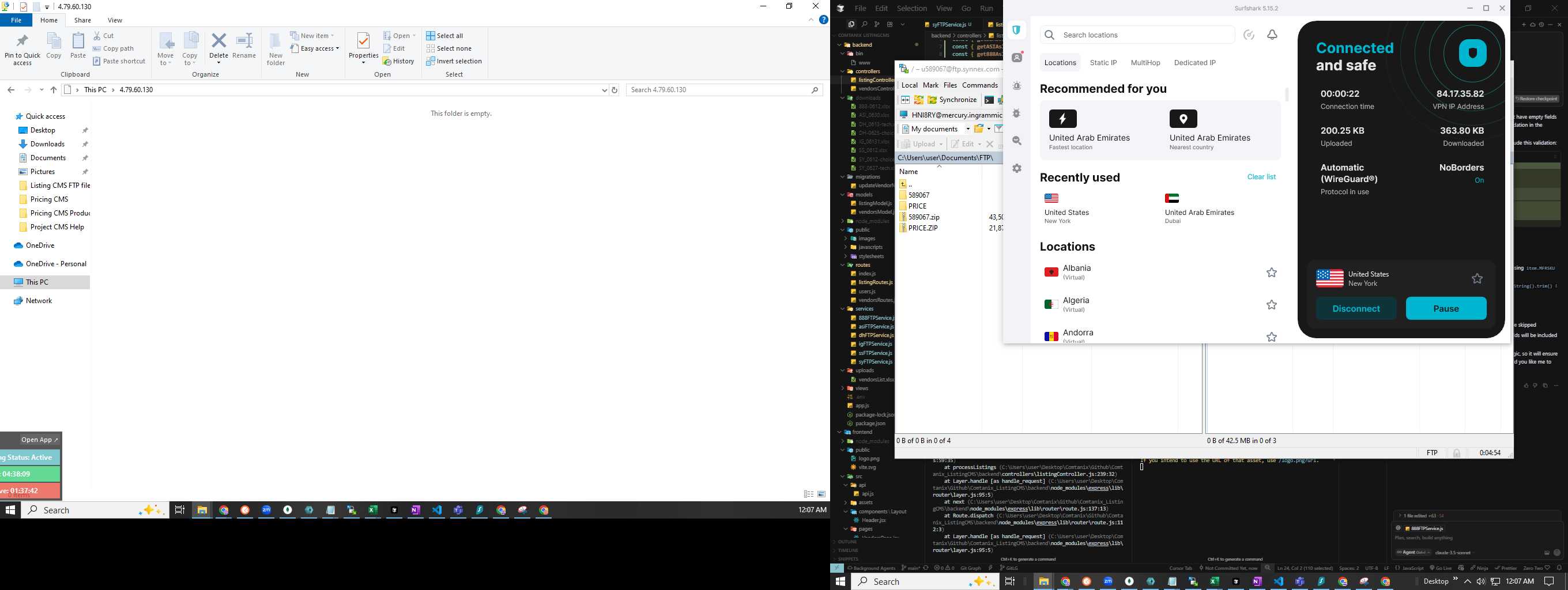Image resolution: width=1568 pixels, height=590 pixels.
Task: Click the speed test gauge icon in Surfshark
Action: coord(1249,35)
